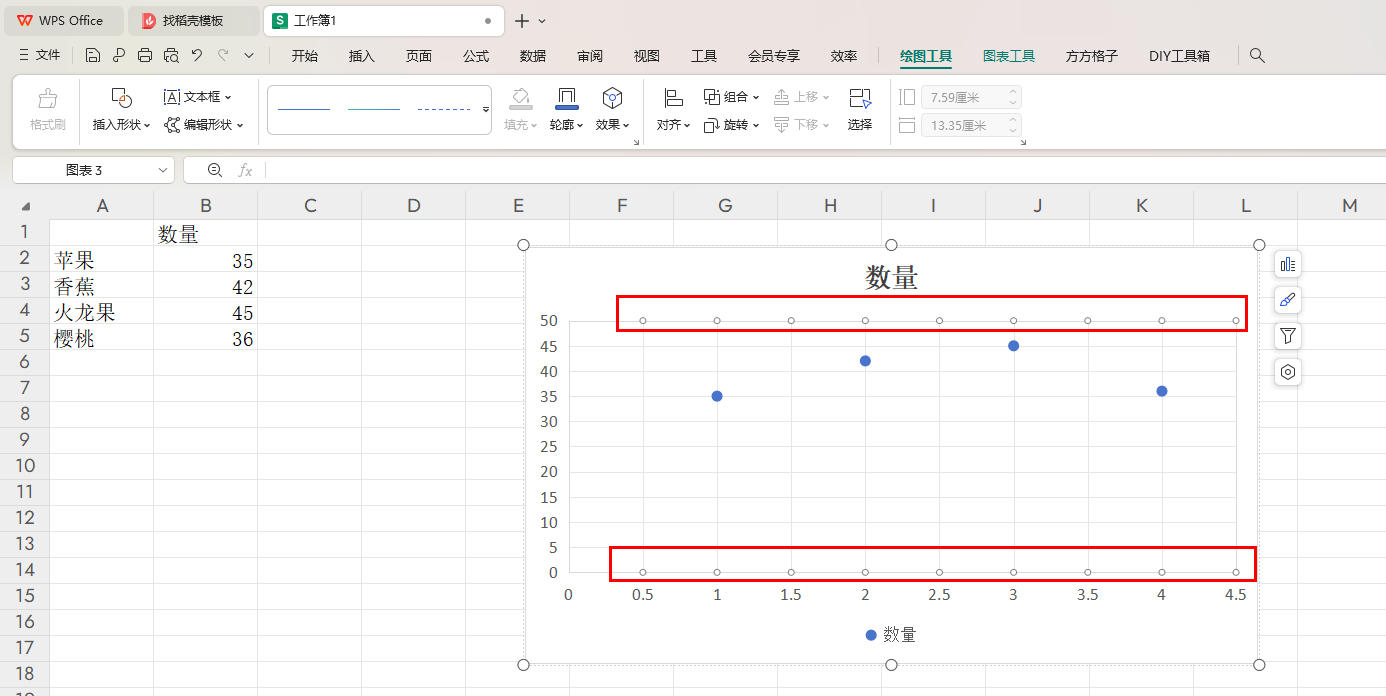Open the 文本框 dropdown
Image resolution: width=1386 pixels, height=696 pixels.
(197, 97)
